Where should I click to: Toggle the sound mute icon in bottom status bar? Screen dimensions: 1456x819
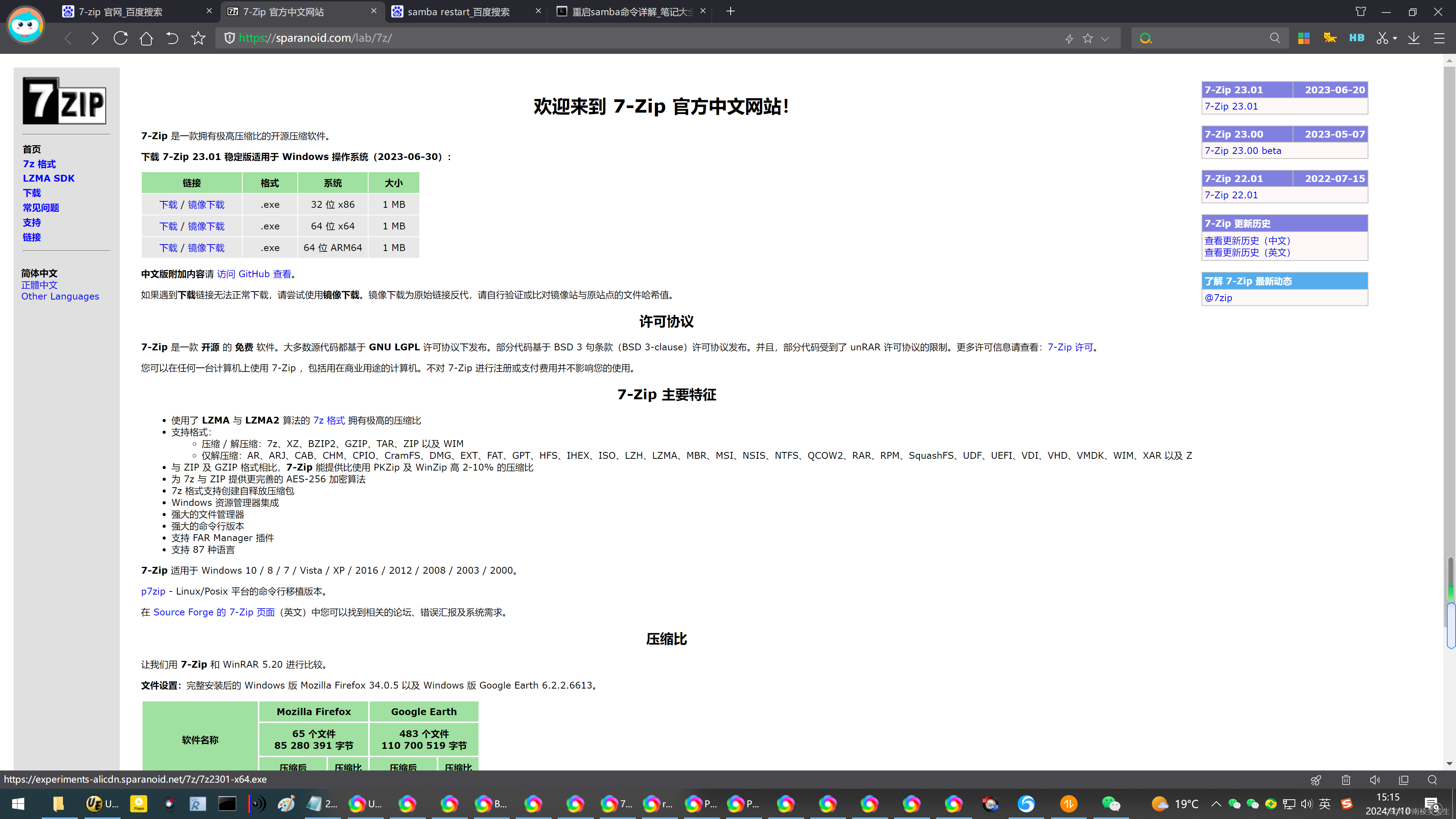click(1374, 780)
